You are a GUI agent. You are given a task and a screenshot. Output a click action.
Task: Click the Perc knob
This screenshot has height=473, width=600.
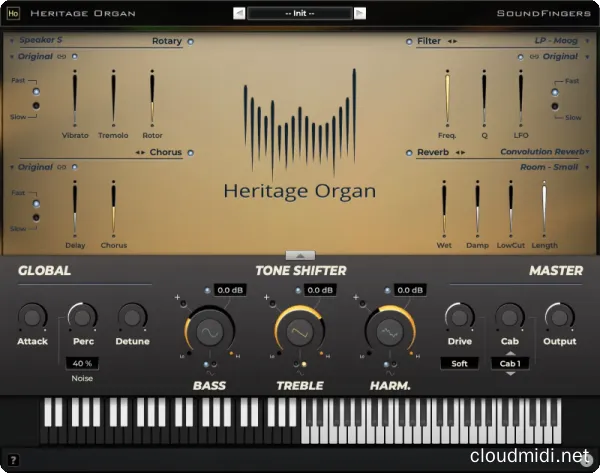tap(82, 317)
